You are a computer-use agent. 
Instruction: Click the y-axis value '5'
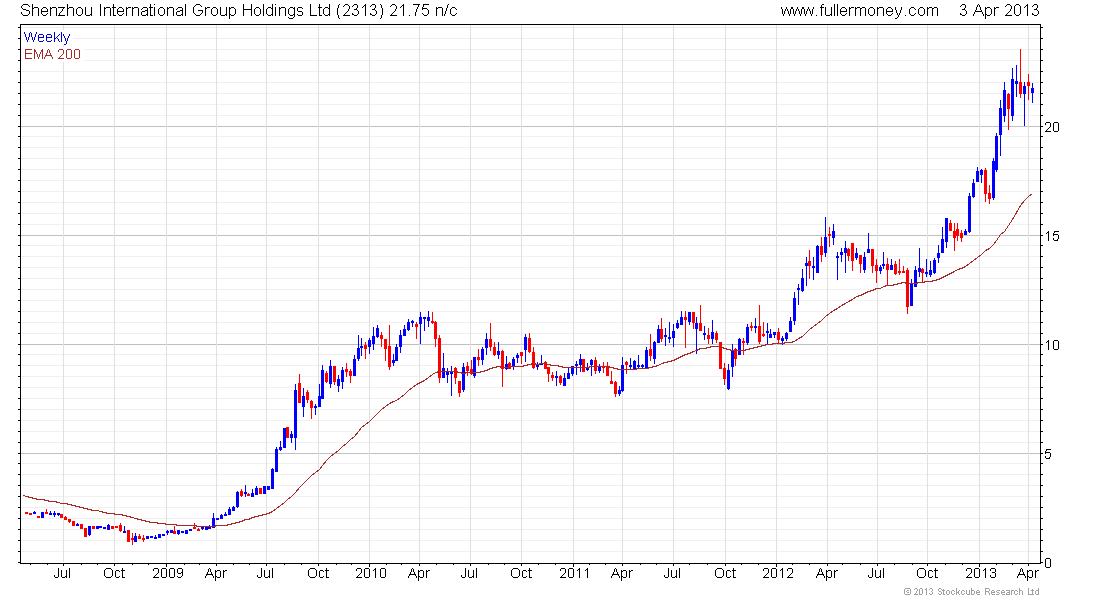1048,454
